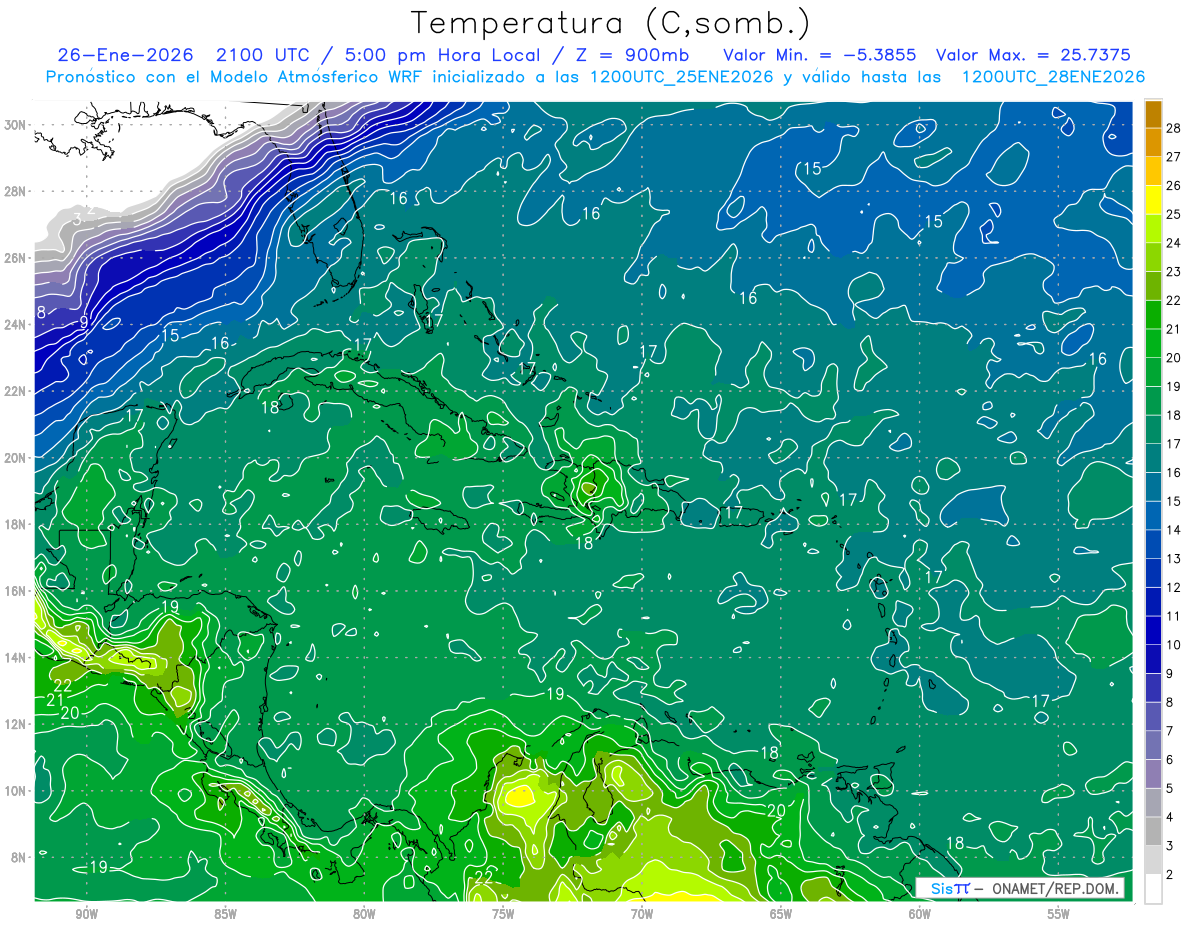
Task: Pick the gray legend swatch between 3 and 4
Action: (x=1153, y=831)
